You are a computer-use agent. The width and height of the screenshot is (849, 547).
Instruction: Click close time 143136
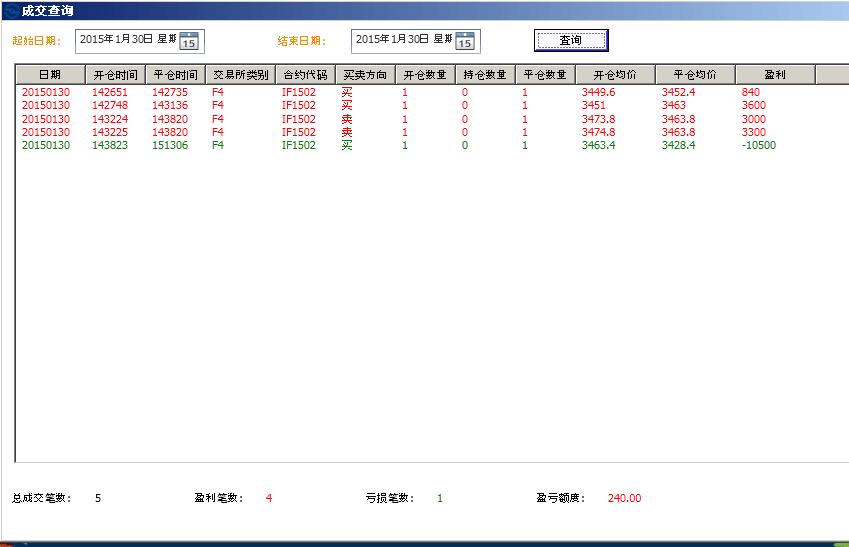click(x=170, y=105)
